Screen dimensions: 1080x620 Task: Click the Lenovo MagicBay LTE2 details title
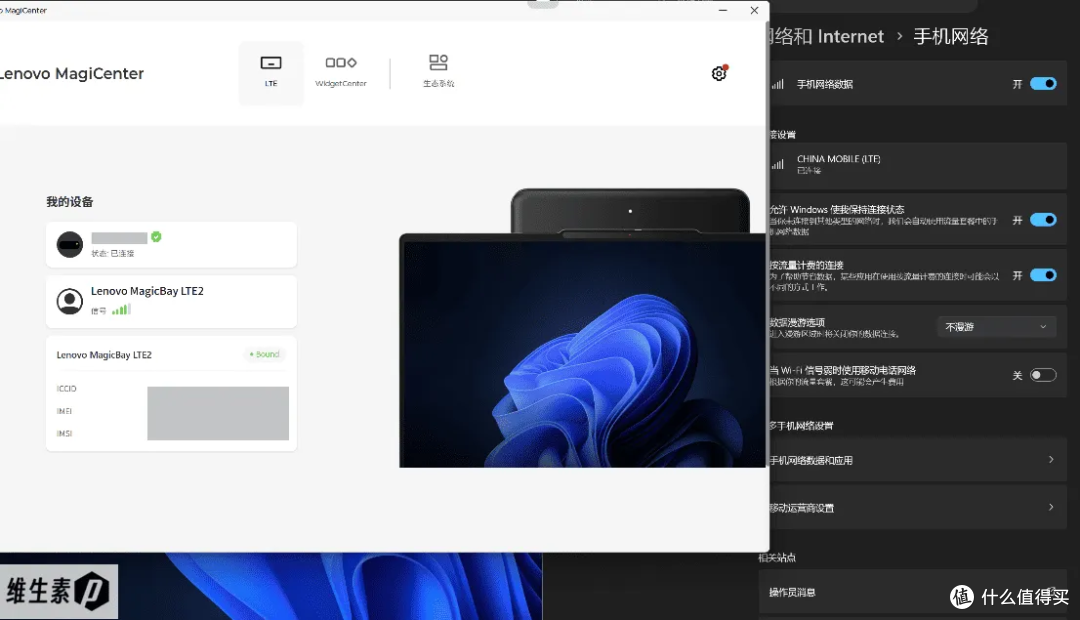[x=104, y=355]
